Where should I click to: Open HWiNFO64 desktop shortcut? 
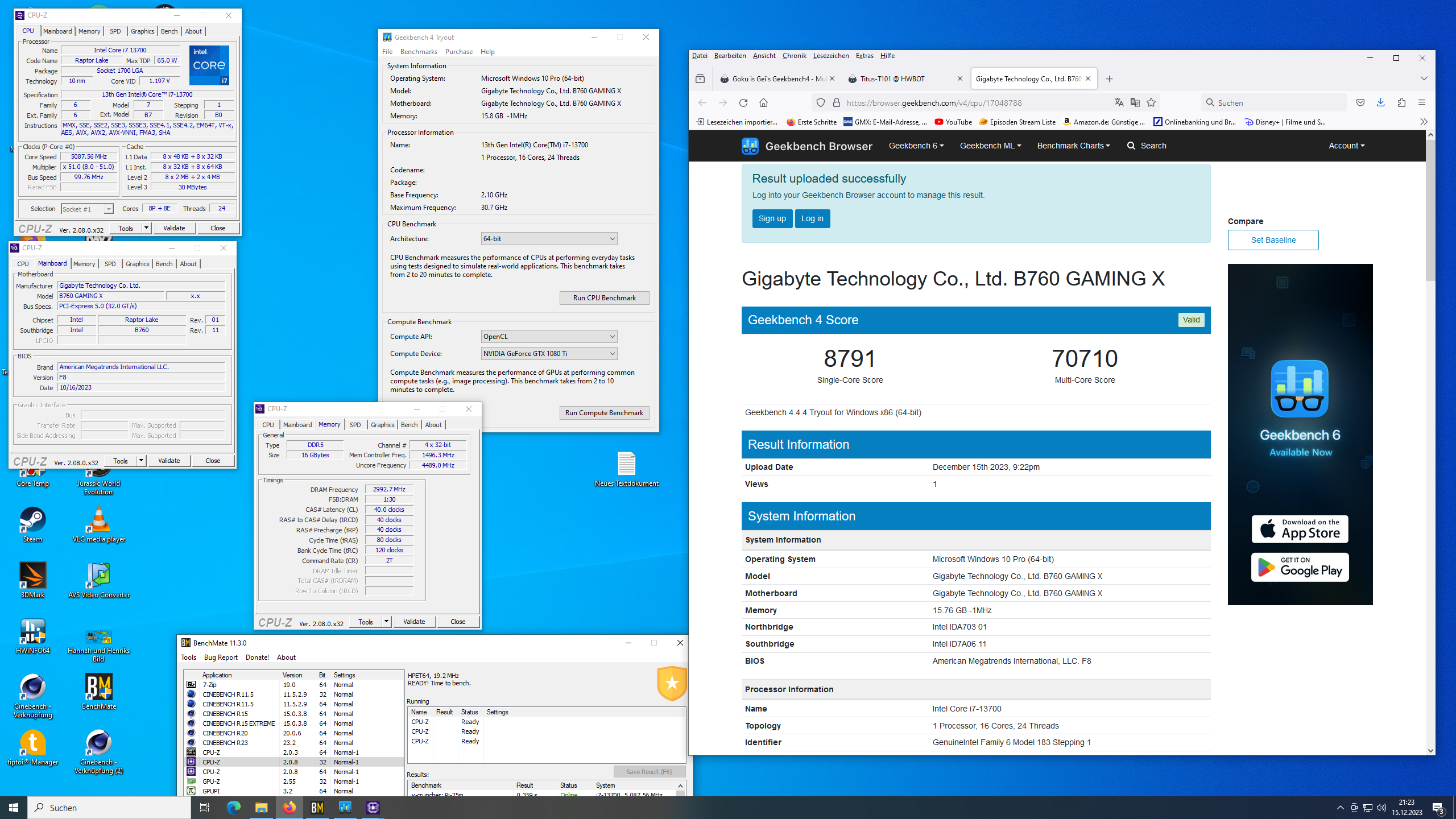[32, 635]
